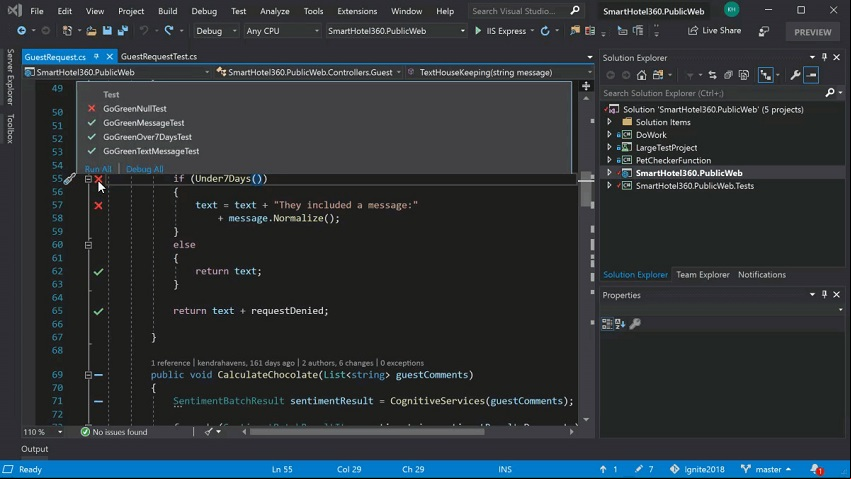Select the LargeTestProject tree item
Image resolution: width=851 pixels, height=479 pixels.
[666, 148]
